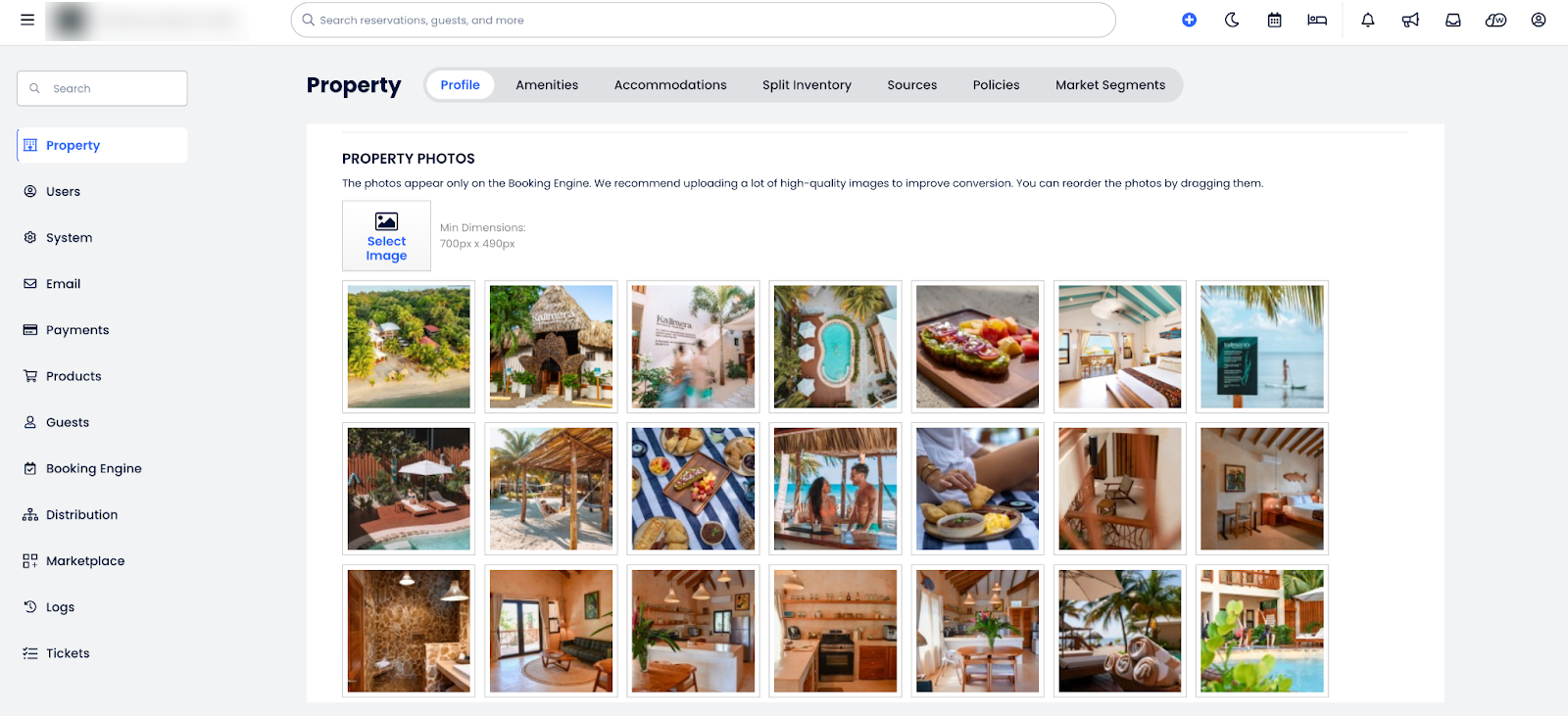The image size is (1568, 716).
Task: Select the swimming pool aerial photo
Action: [x=835, y=347]
